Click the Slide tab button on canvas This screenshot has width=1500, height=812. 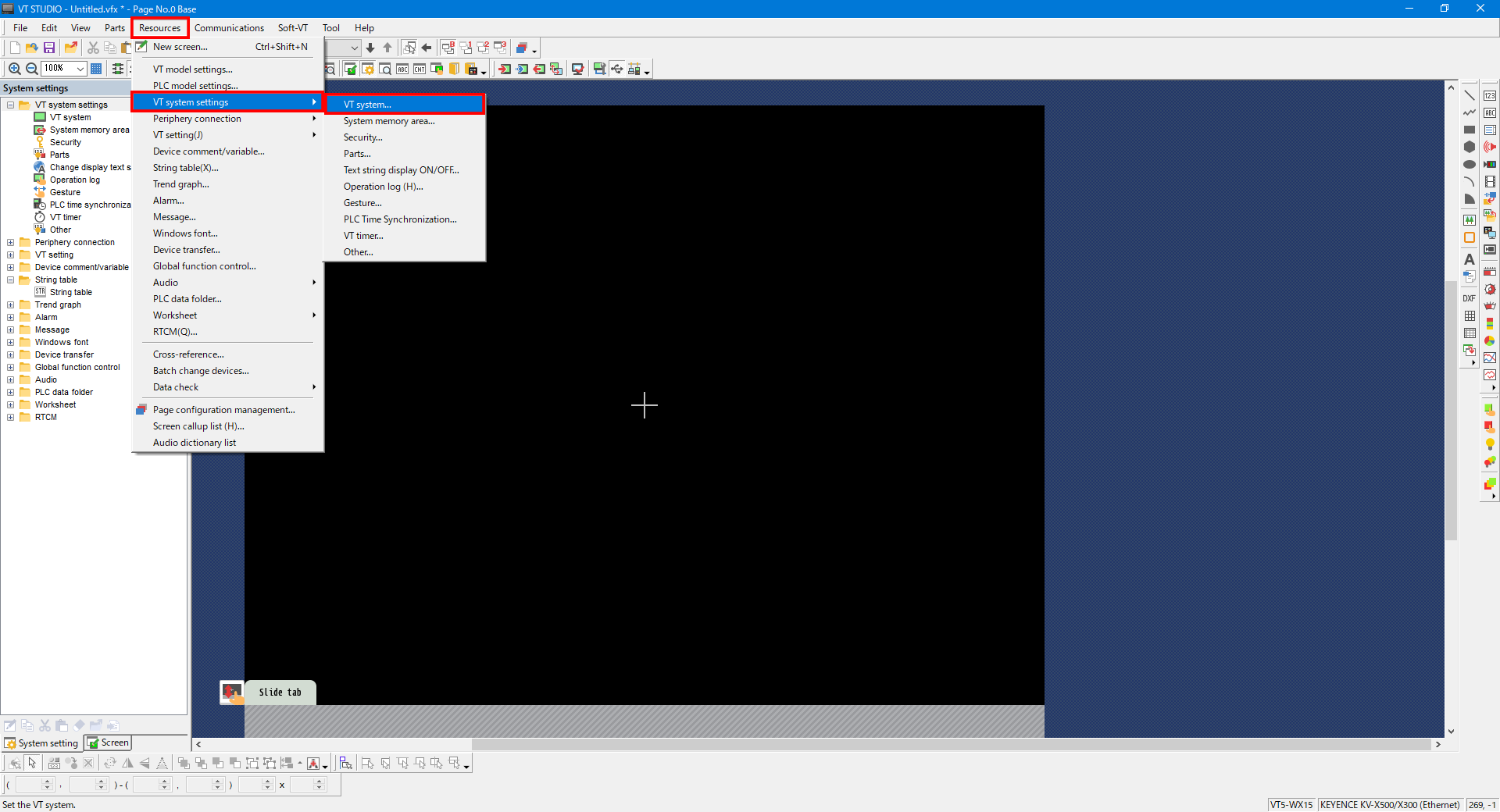point(280,692)
